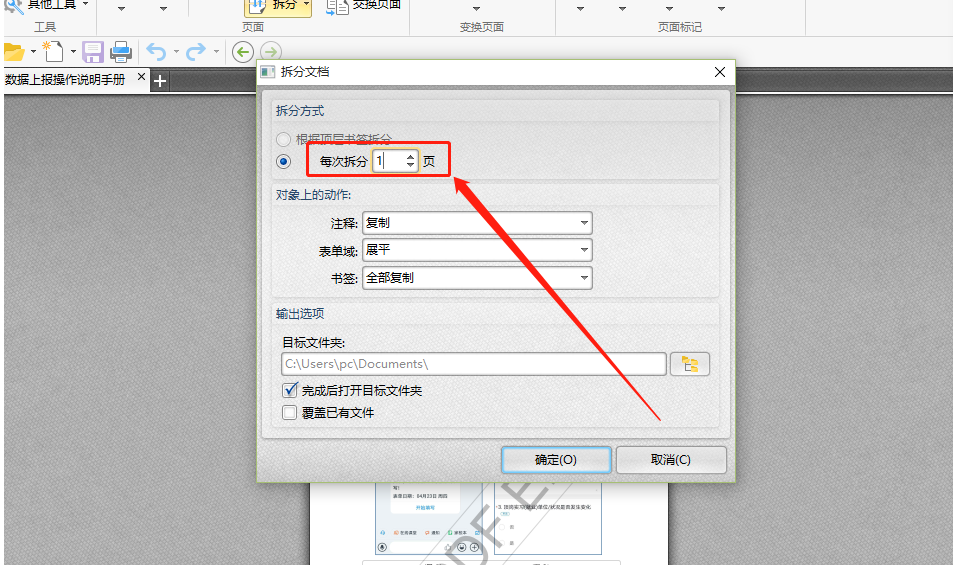Screen dimensions: 954x567
Task: Click the 页面标记 group label
Action: 680,27
